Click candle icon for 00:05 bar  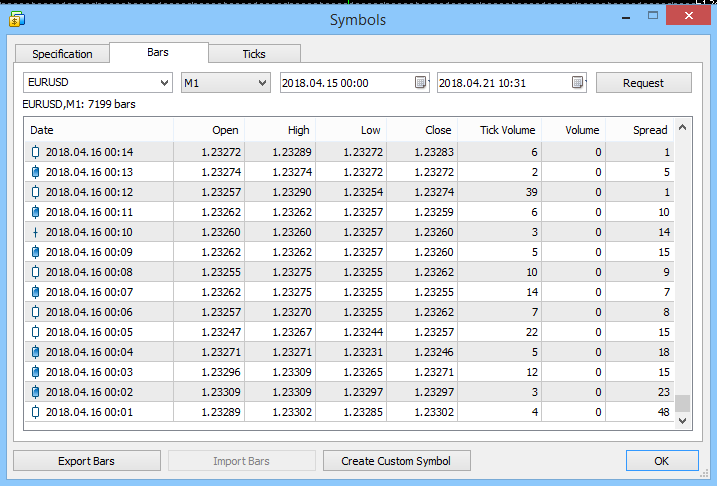coord(35,332)
